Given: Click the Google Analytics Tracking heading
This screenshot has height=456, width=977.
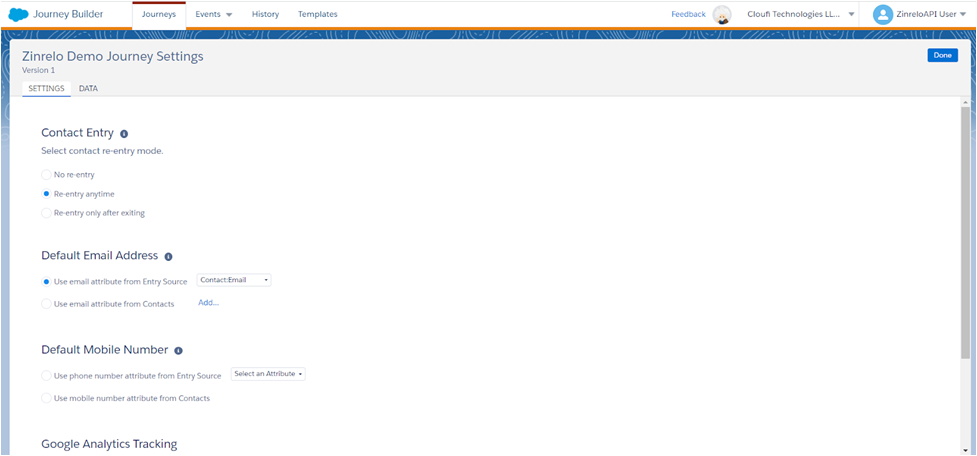Looking at the screenshot, I should click(x=109, y=444).
